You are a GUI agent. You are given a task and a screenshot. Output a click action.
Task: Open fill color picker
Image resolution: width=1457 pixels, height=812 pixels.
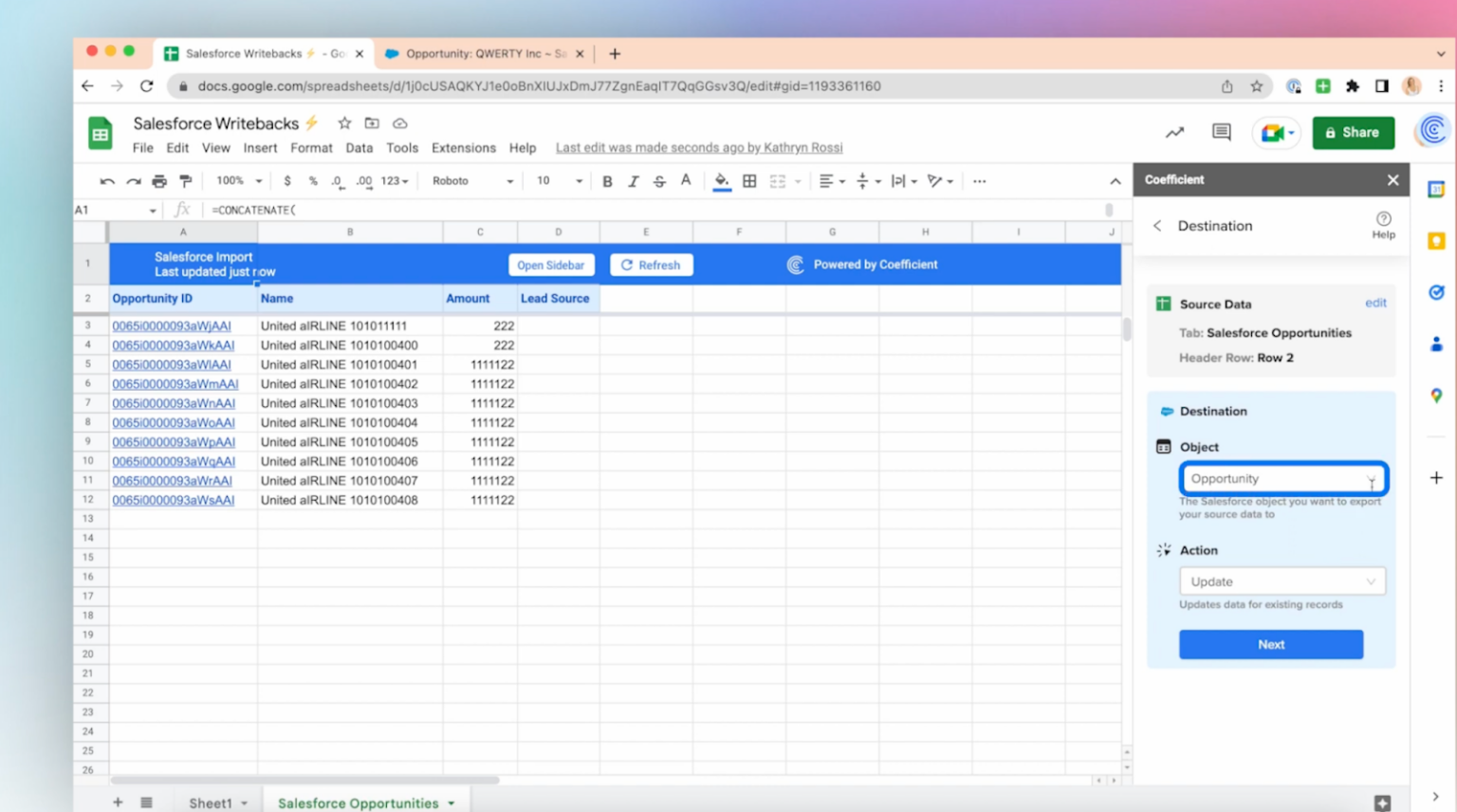[x=722, y=181]
